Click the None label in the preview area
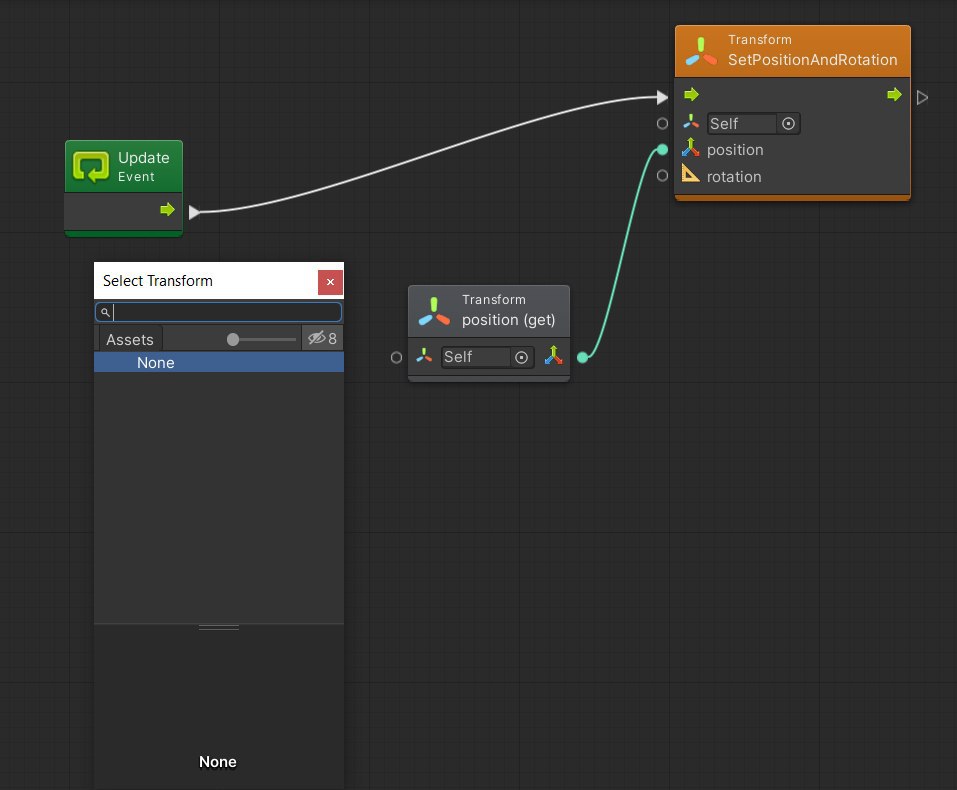 pos(218,762)
